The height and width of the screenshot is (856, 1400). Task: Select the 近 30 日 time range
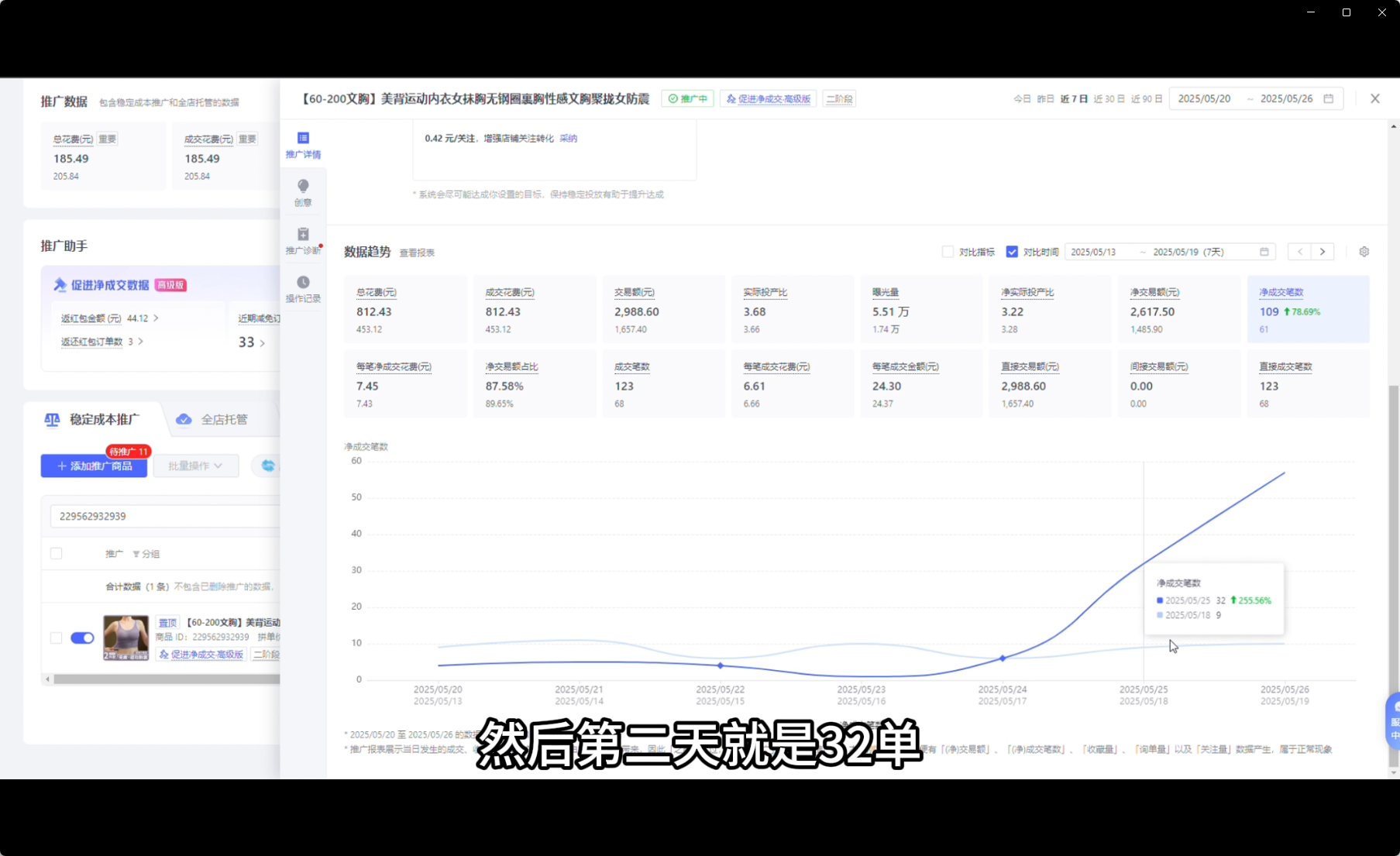(x=1109, y=98)
